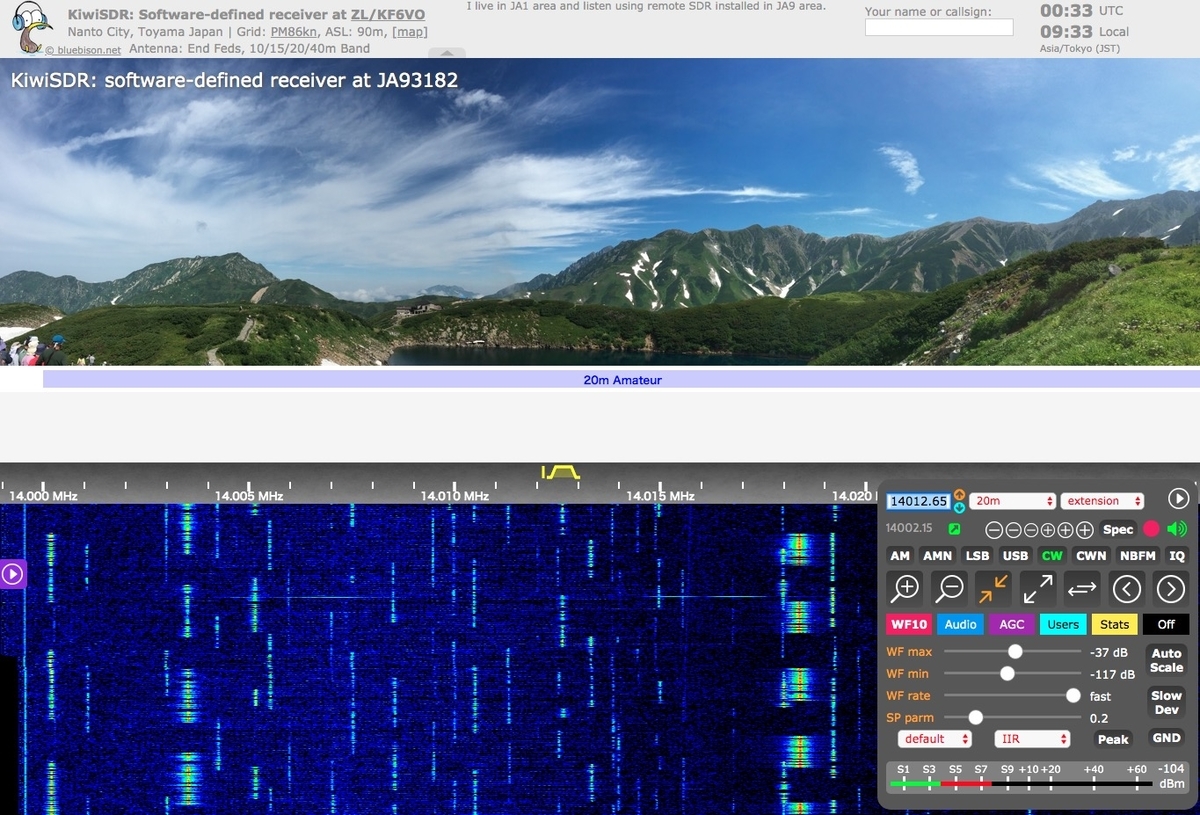This screenshot has width=1200, height=815.
Task: Click the 14.005 MHz scale label
Action: coord(249,496)
